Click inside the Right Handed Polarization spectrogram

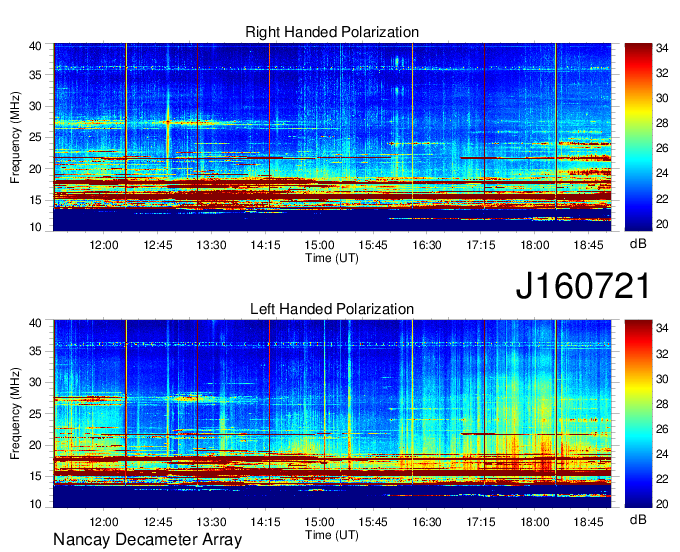(x=332, y=137)
